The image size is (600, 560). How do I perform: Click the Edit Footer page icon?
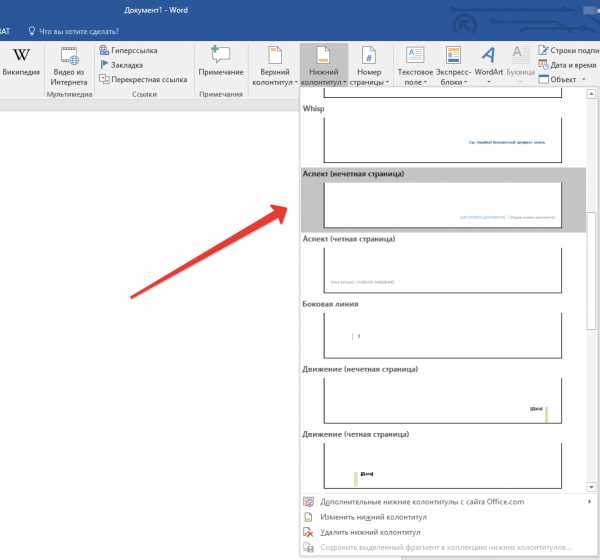[x=308, y=517]
